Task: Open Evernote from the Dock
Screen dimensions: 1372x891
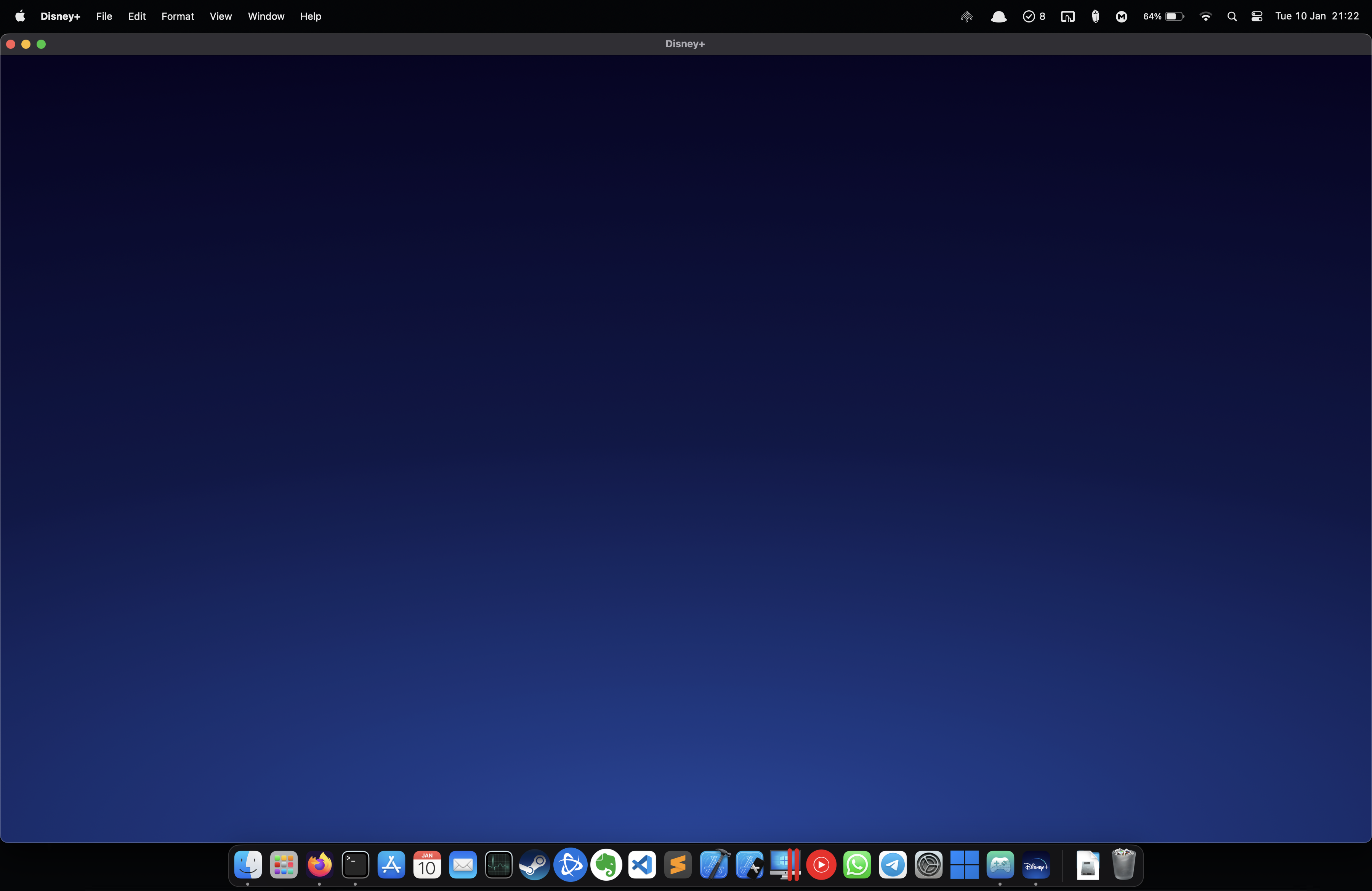Action: 606,865
